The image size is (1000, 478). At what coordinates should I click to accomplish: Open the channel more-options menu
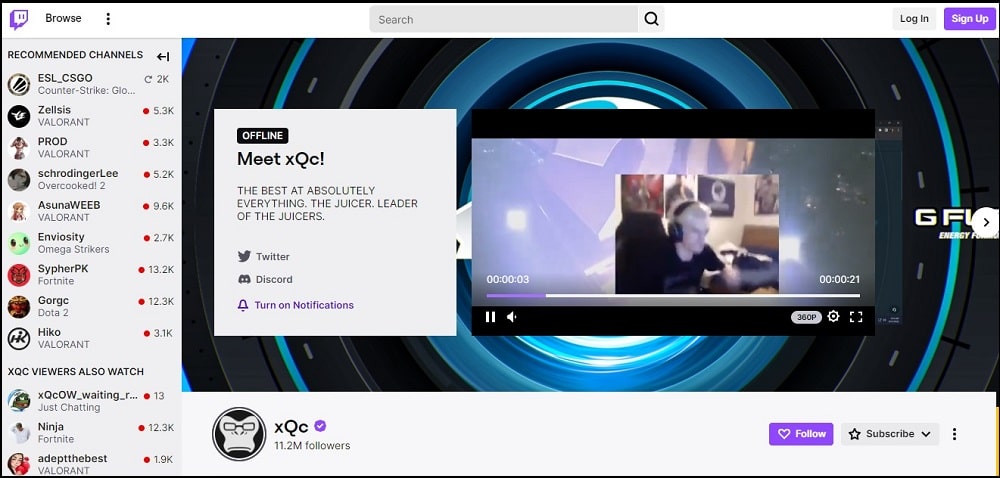954,434
